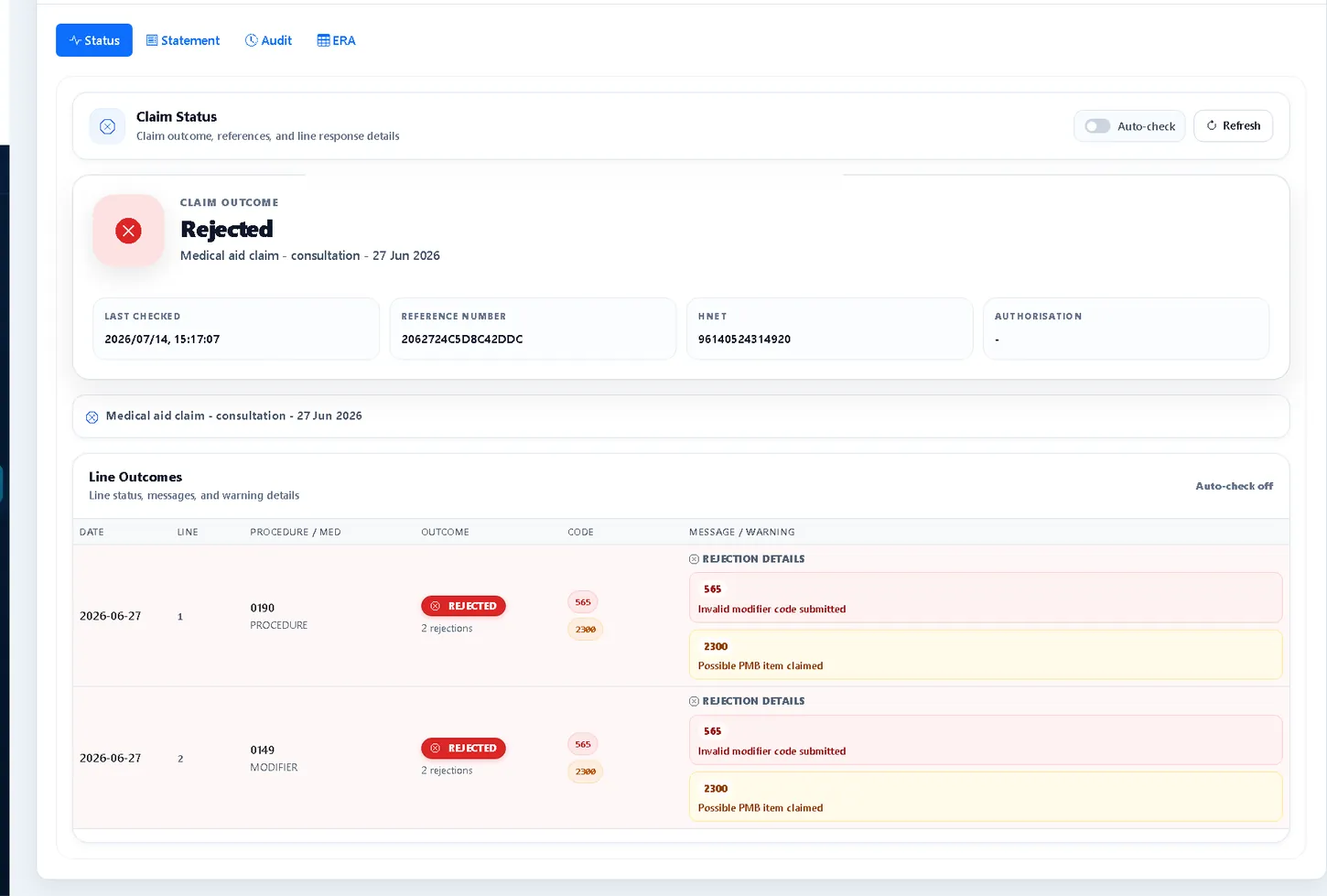The image size is (1327, 896).
Task: Open the Status tab
Action: point(94,40)
